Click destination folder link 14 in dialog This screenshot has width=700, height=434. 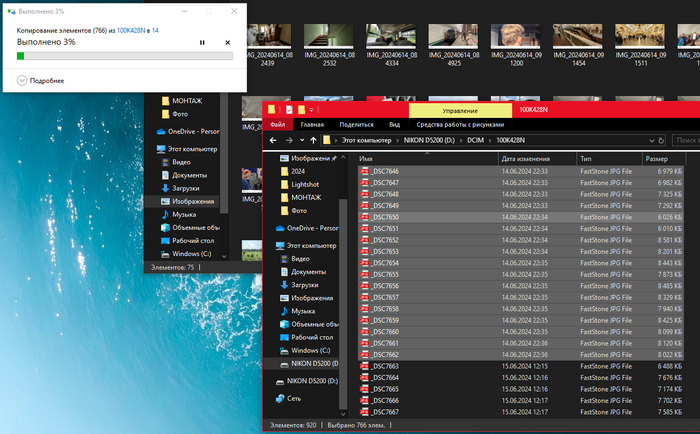pos(155,31)
